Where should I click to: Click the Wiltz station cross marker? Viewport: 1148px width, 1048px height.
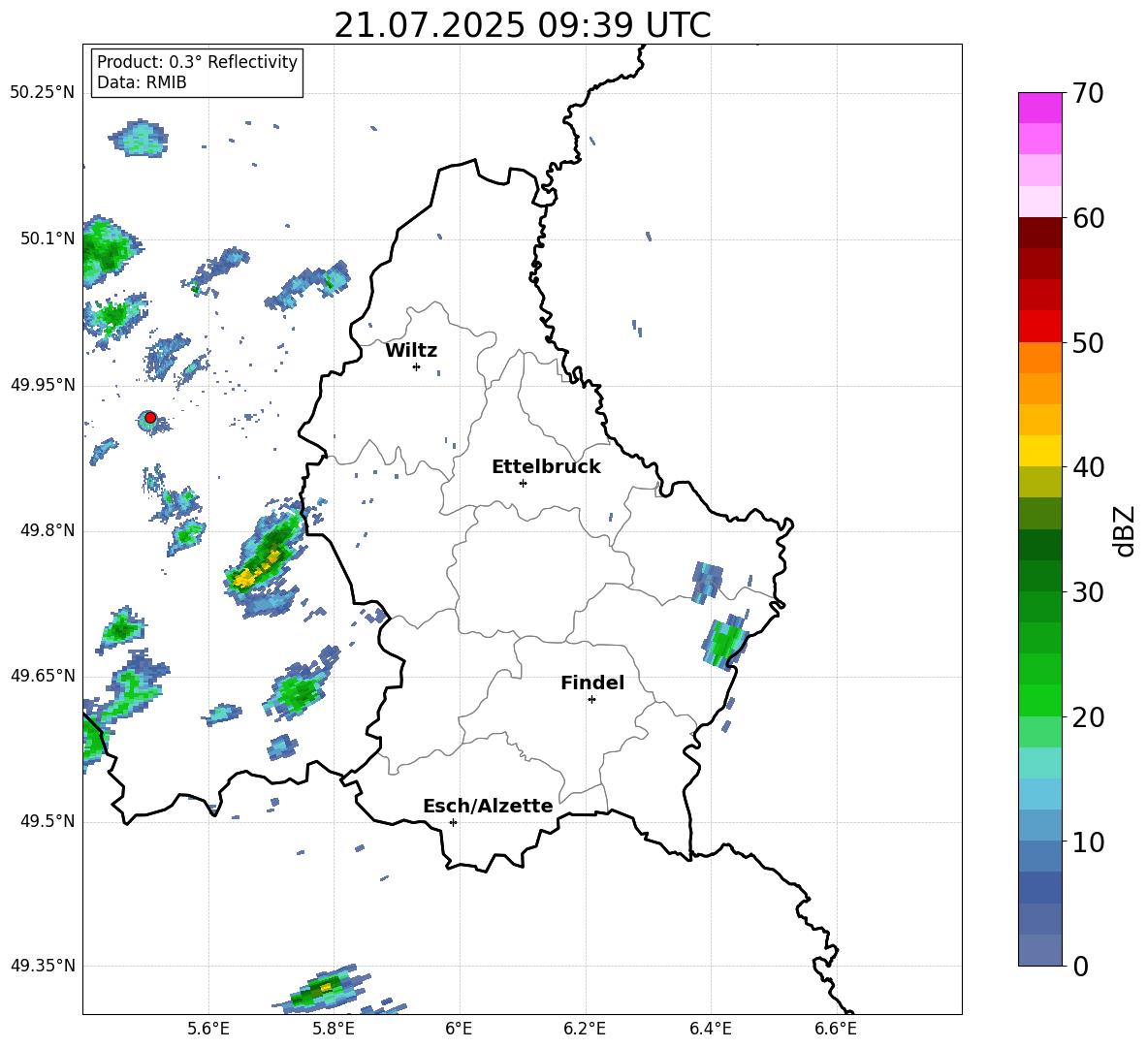(x=416, y=366)
